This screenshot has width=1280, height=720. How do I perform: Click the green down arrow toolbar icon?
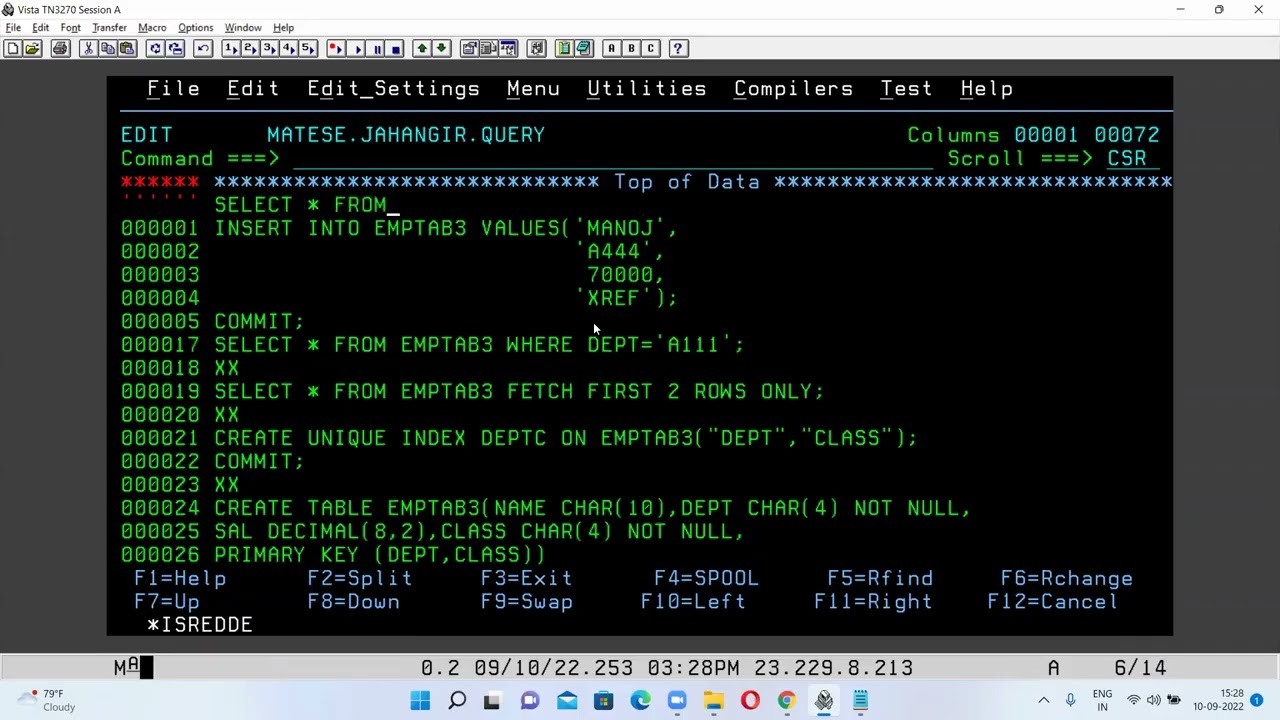click(441, 48)
